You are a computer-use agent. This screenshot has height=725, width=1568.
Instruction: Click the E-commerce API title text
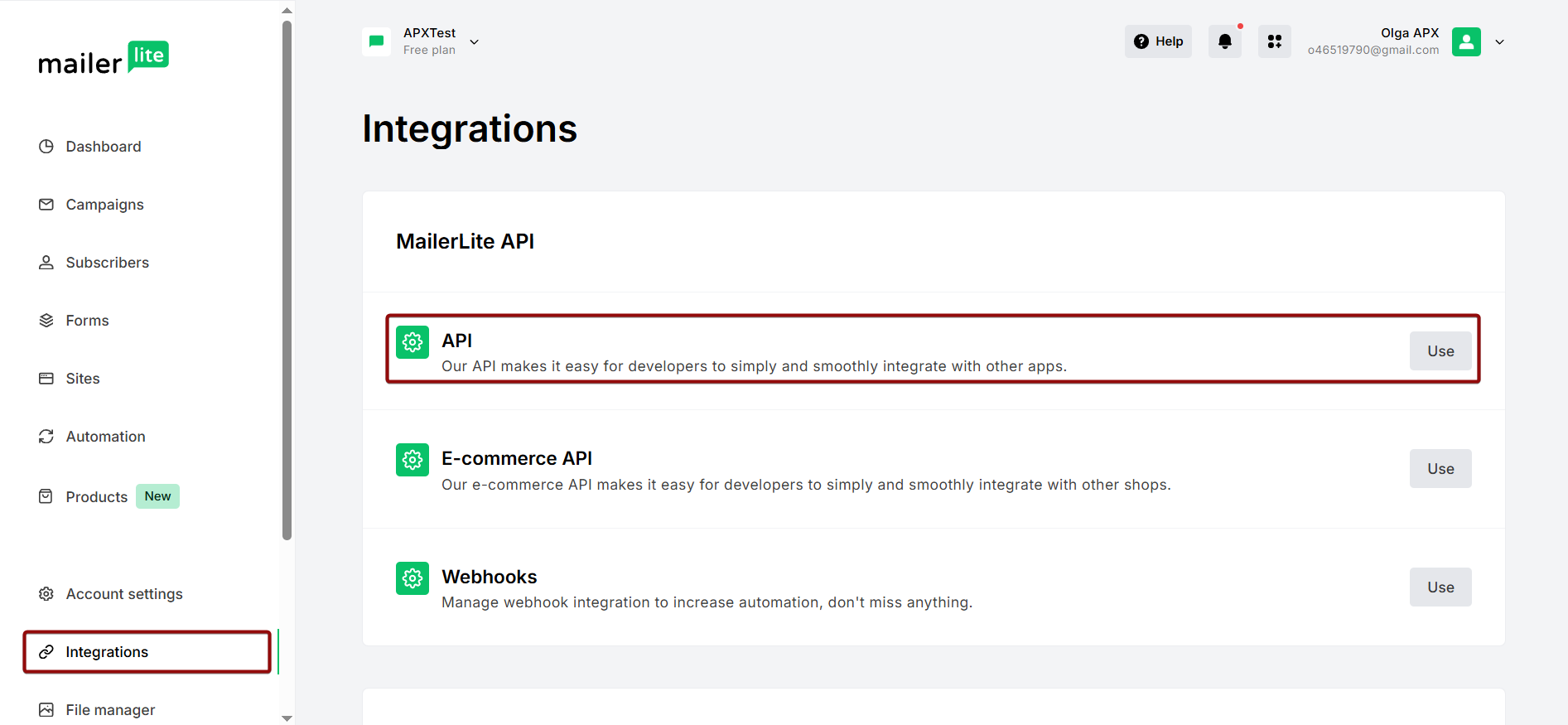point(517,458)
